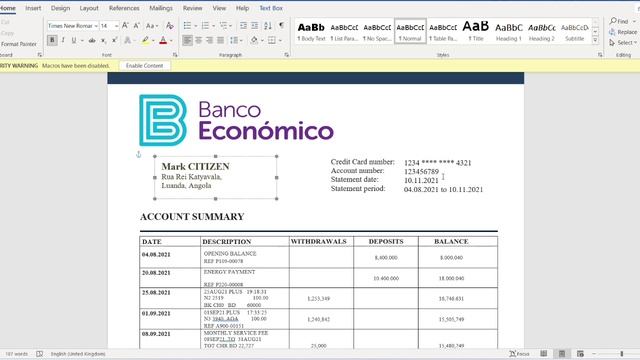Click Increase Font Size icon
This screenshot has height=360, width=640.
[x=125, y=25]
